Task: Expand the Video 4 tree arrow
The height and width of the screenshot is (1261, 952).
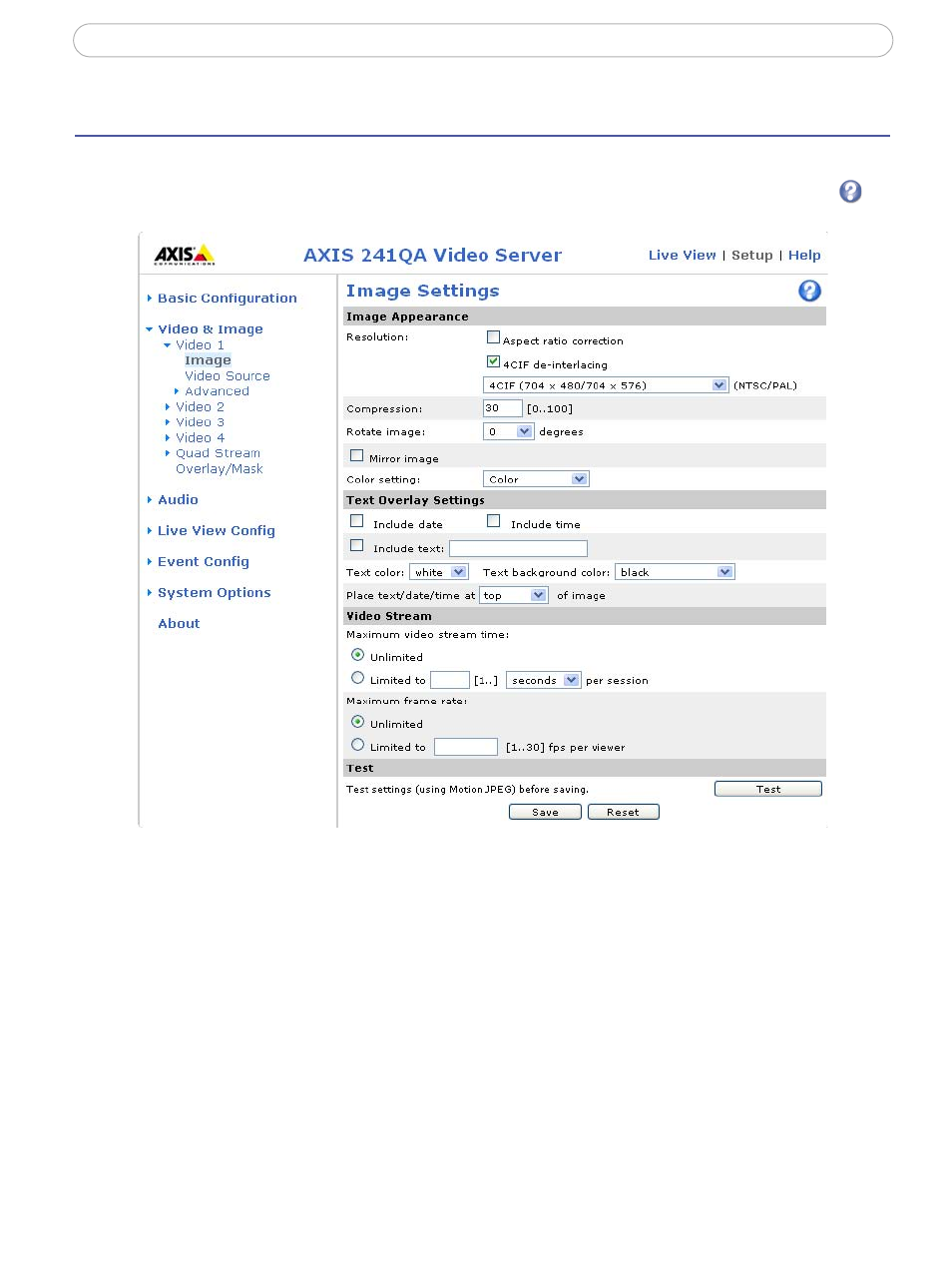Action: (x=168, y=437)
